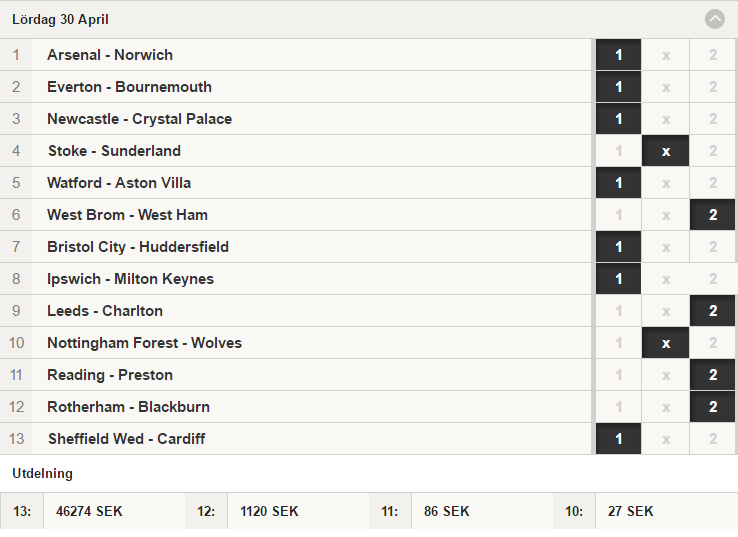
Task: Select 2 for Sheffield Wed - Cardiff
Action: [713, 439]
